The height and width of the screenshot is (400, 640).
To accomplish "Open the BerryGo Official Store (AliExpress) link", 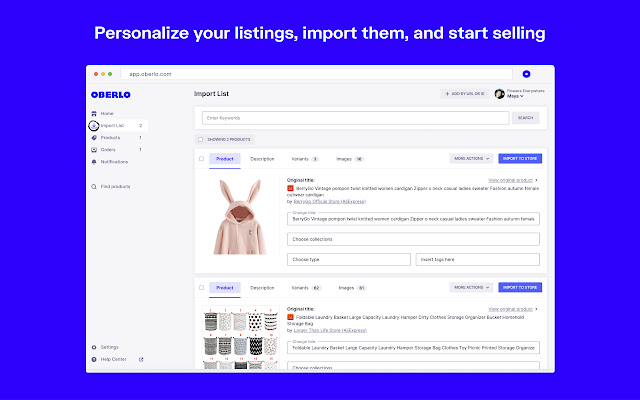I will pos(330,202).
